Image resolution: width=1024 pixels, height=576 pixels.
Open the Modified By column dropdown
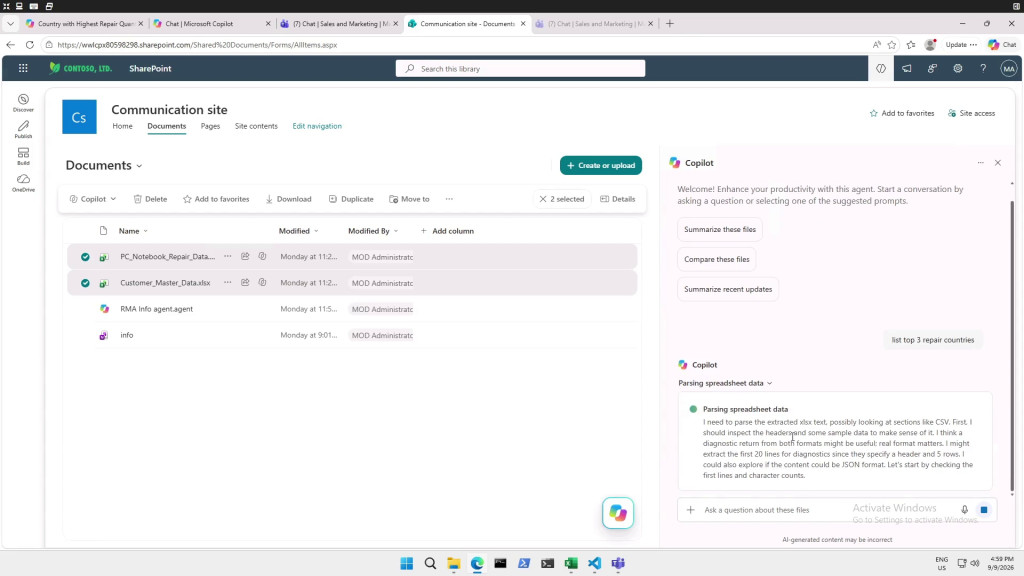point(373,231)
